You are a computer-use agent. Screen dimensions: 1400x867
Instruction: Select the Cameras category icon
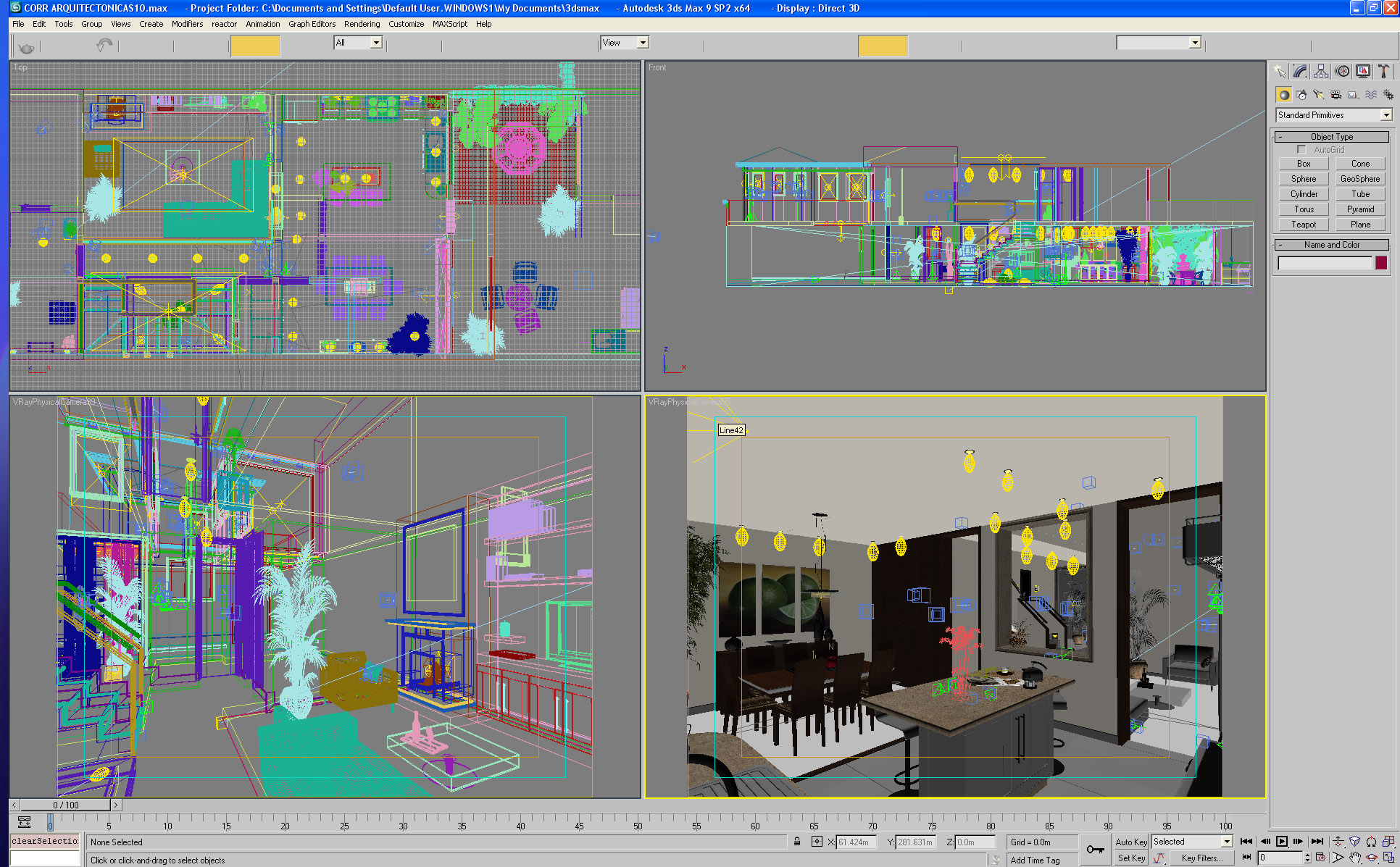[x=1336, y=95]
